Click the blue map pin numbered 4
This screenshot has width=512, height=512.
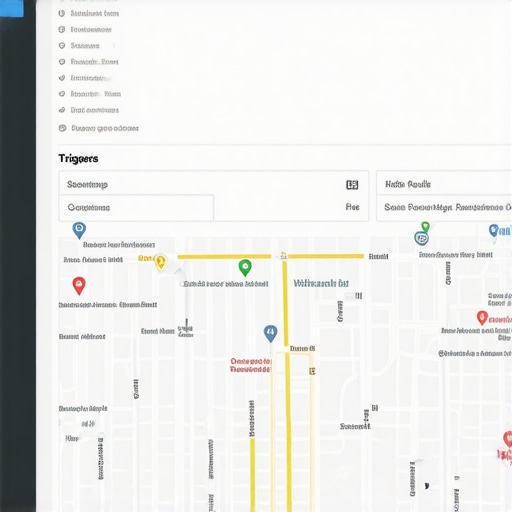pos(270,333)
